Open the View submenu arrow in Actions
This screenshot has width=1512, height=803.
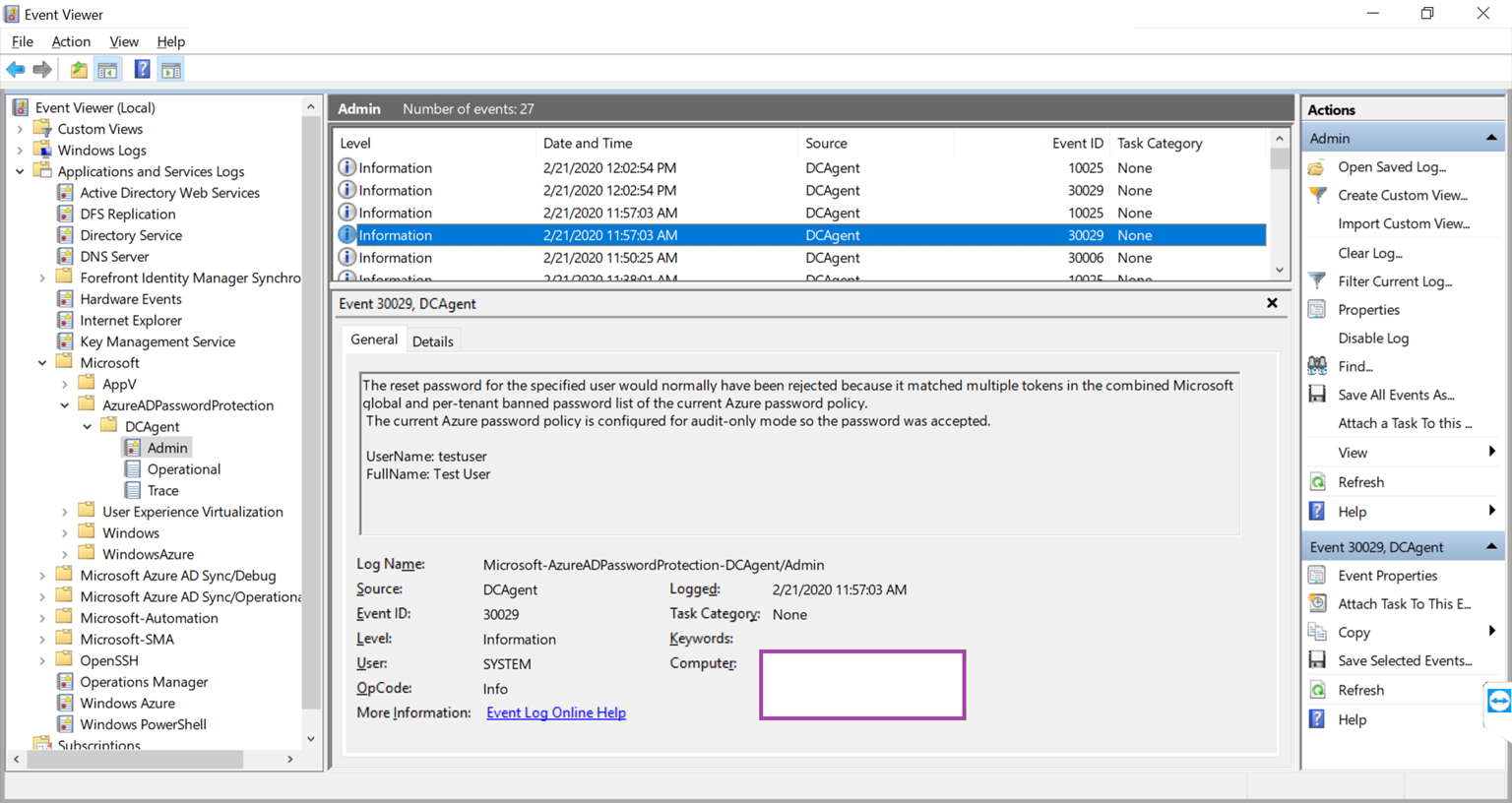click(x=1492, y=452)
